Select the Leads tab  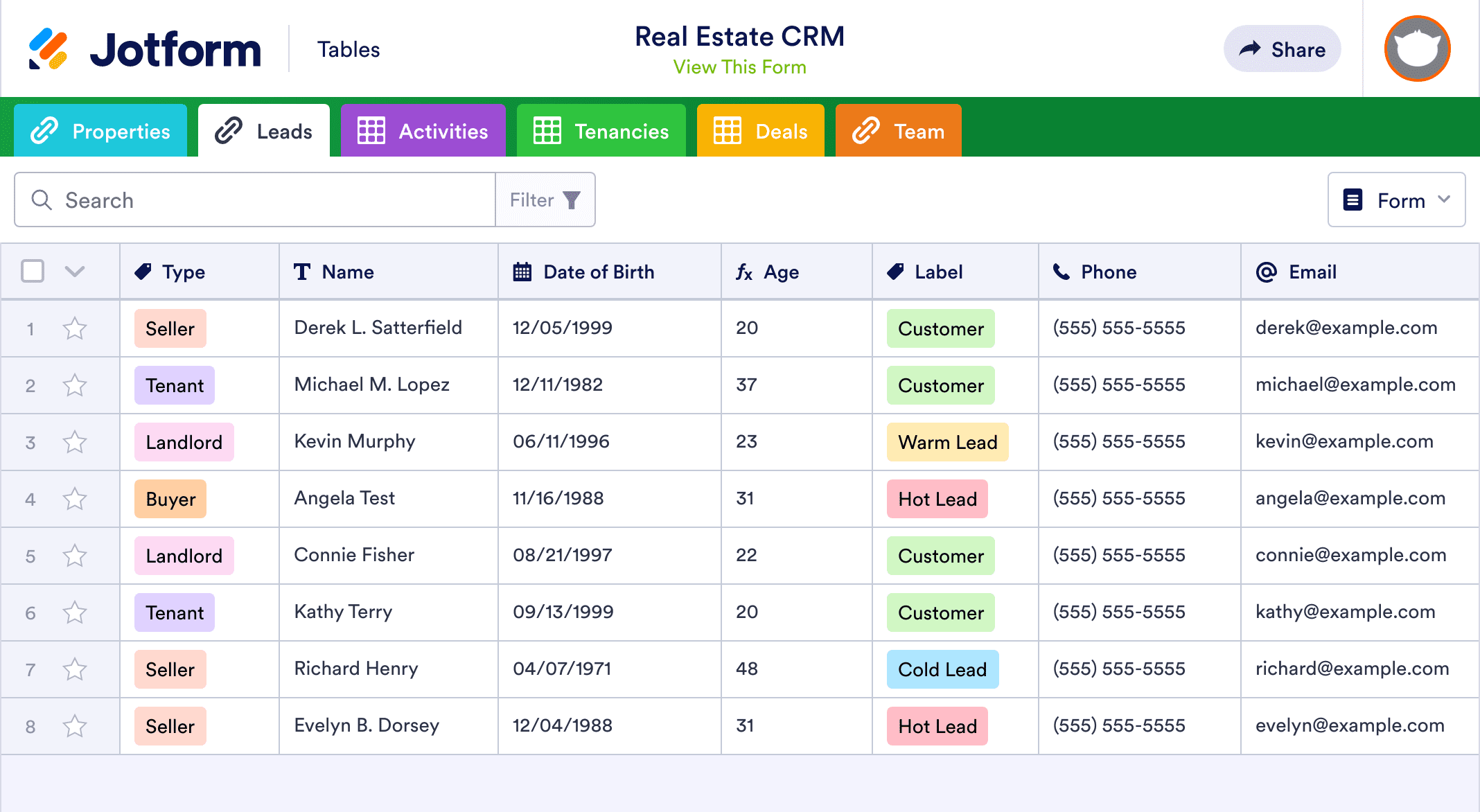pos(264,131)
